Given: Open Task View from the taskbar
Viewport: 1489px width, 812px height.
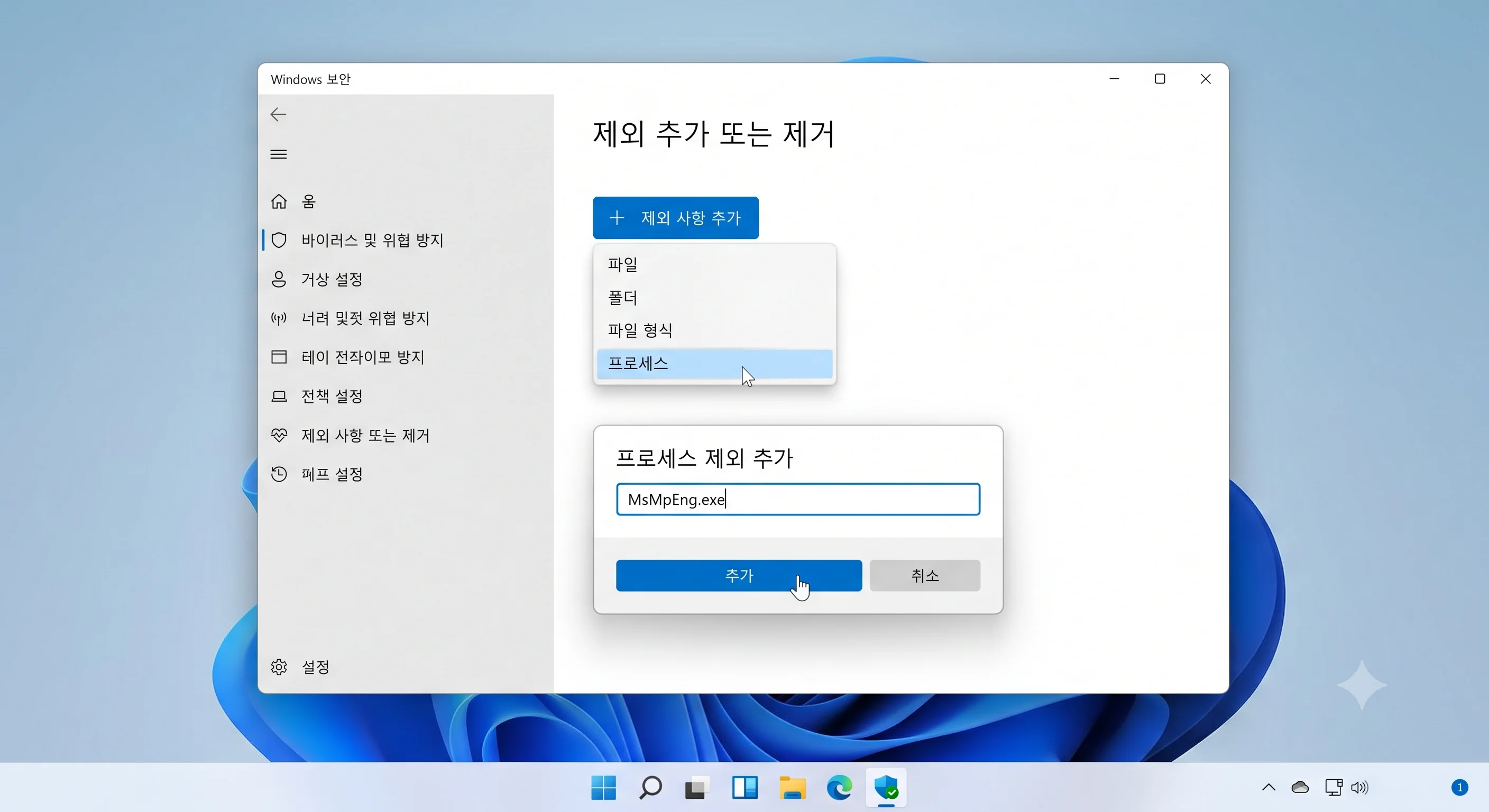Looking at the screenshot, I should (697, 787).
